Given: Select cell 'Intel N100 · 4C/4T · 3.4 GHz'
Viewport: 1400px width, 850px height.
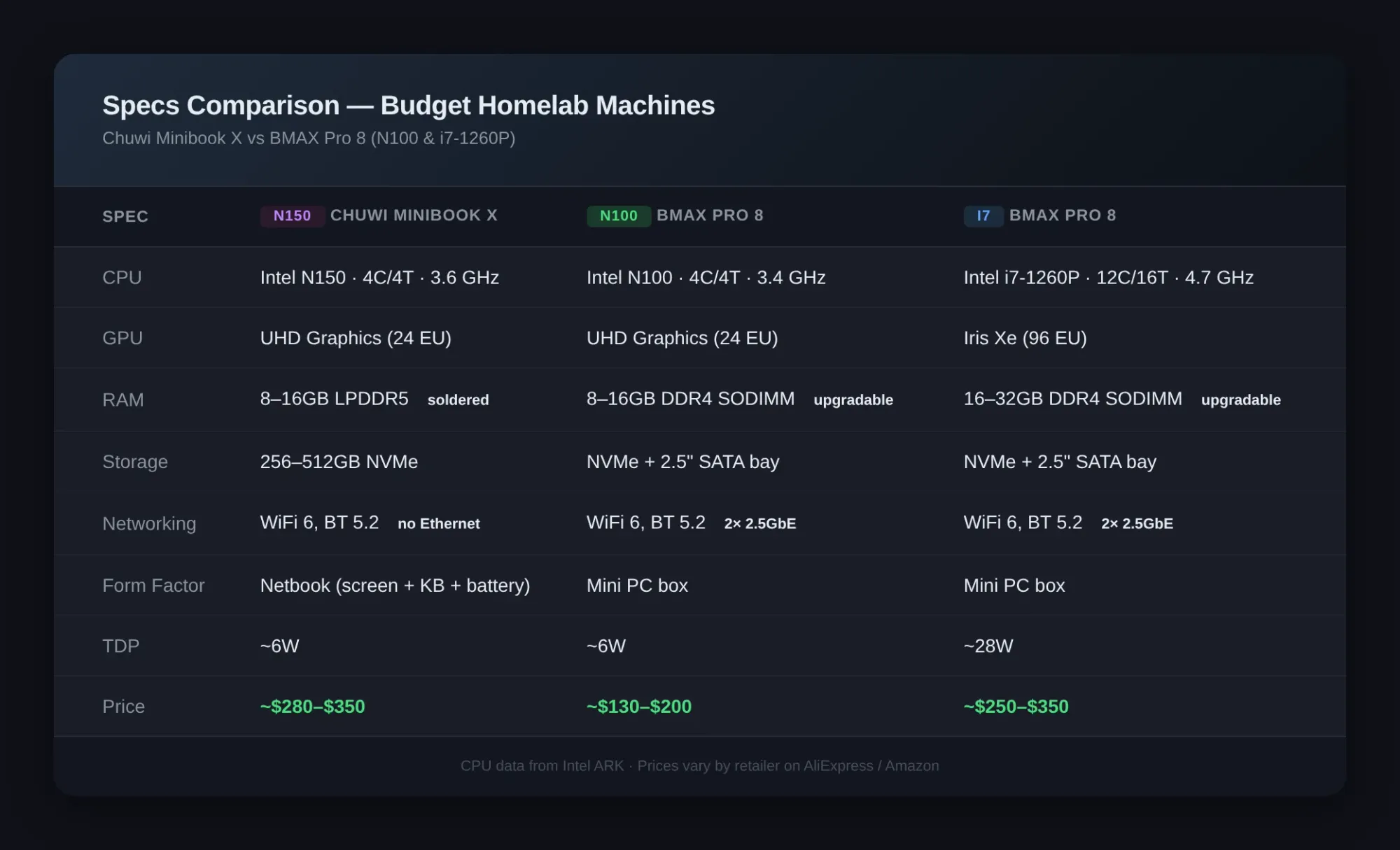Looking at the screenshot, I should (706, 278).
